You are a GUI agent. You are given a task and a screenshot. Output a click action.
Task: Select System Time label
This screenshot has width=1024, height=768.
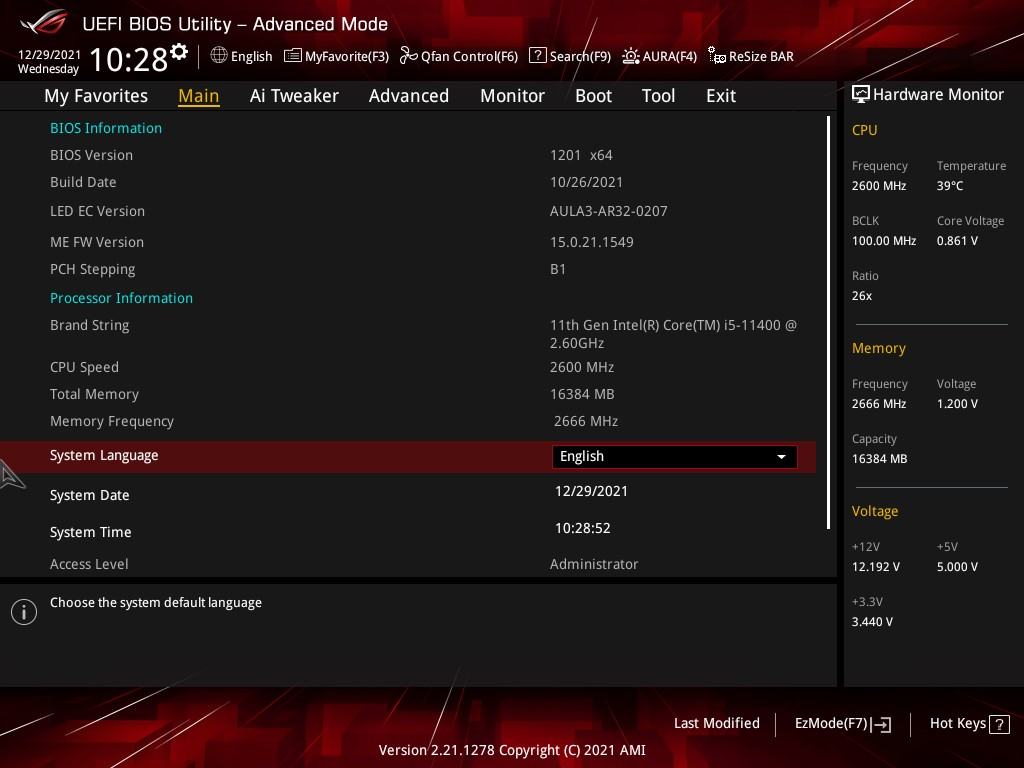point(91,532)
